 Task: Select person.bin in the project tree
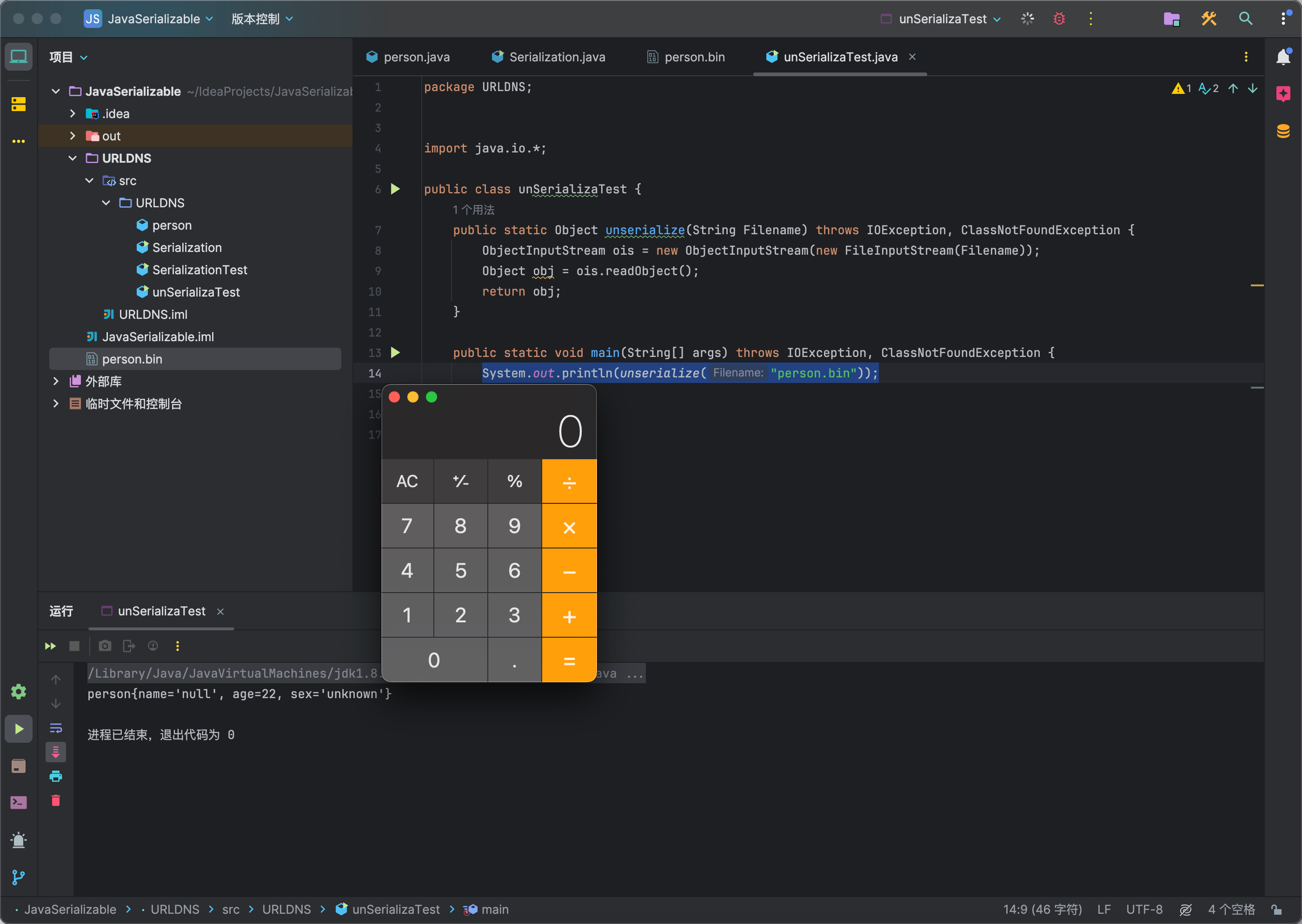[x=195, y=359]
